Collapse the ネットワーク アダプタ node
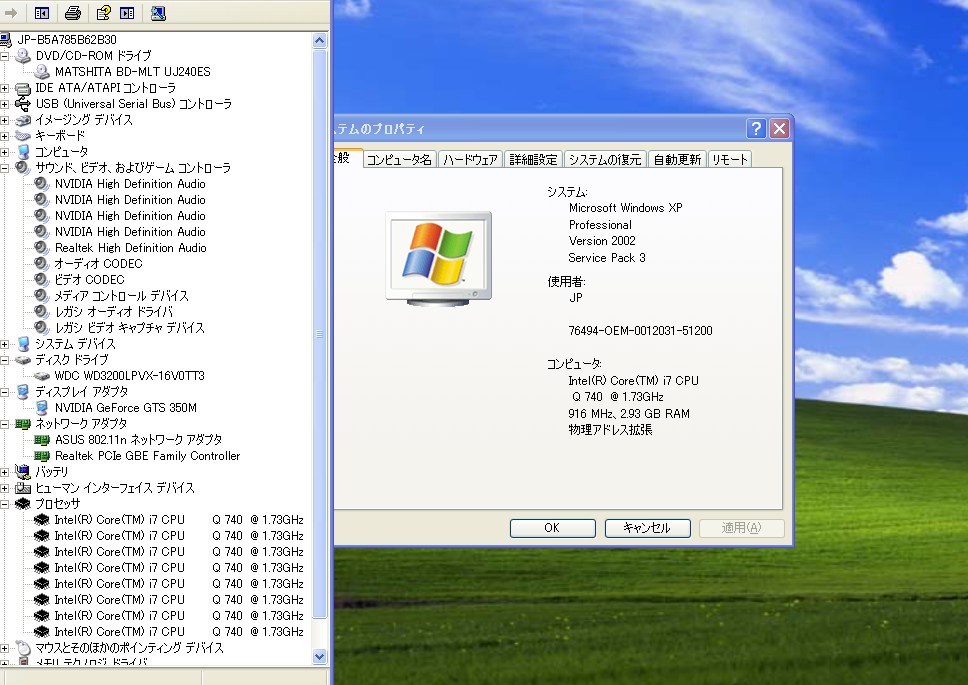Viewport: 968px width, 685px height. pos(4,424)
